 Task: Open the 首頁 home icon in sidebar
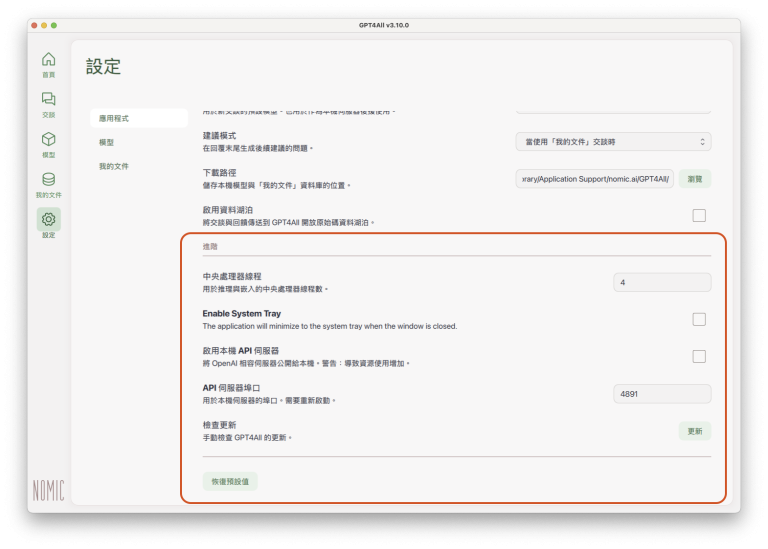pyautogui.click(x=48, y=60)
